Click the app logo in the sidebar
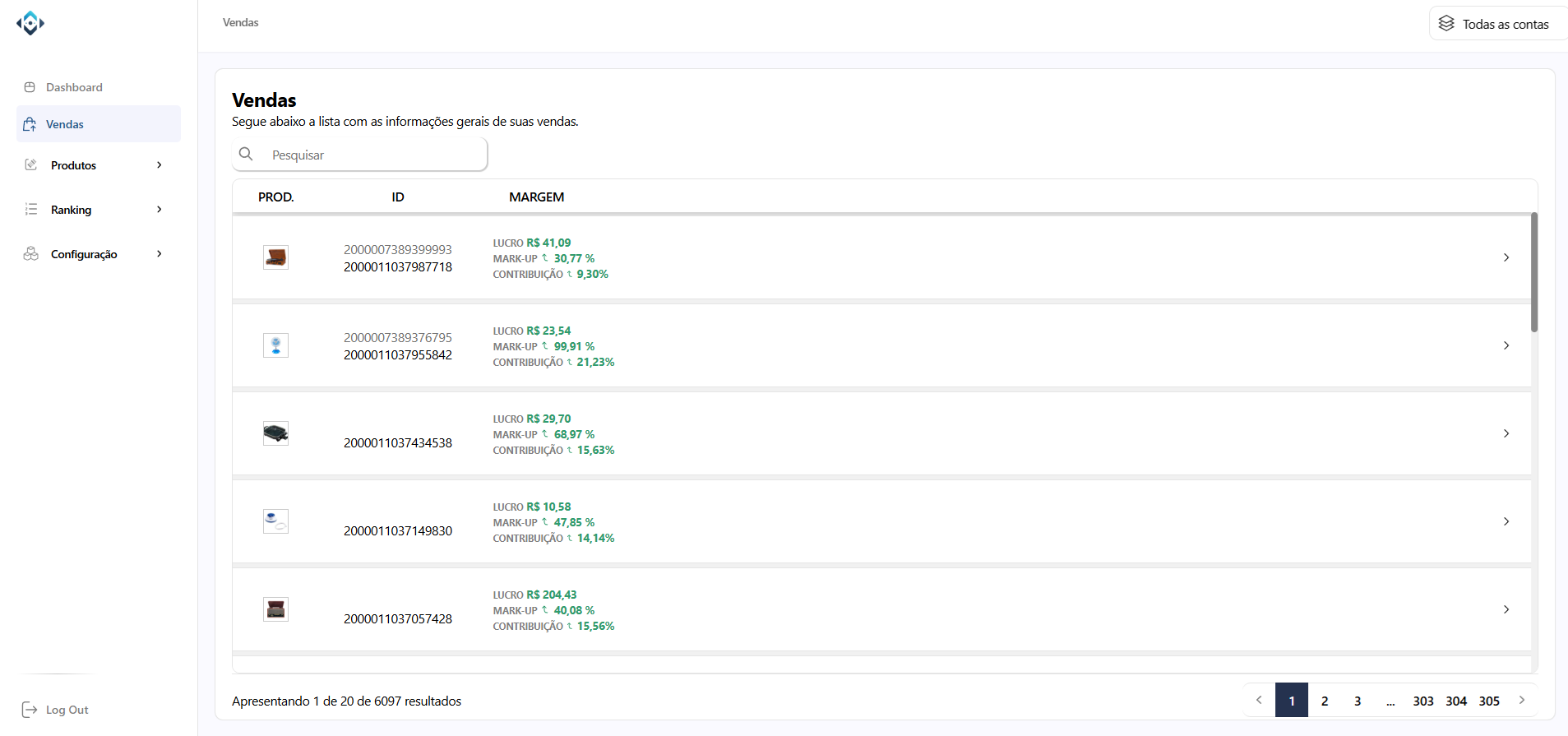Image resolution: width=1568 pixels, height=736 pixels. [30, 23]
